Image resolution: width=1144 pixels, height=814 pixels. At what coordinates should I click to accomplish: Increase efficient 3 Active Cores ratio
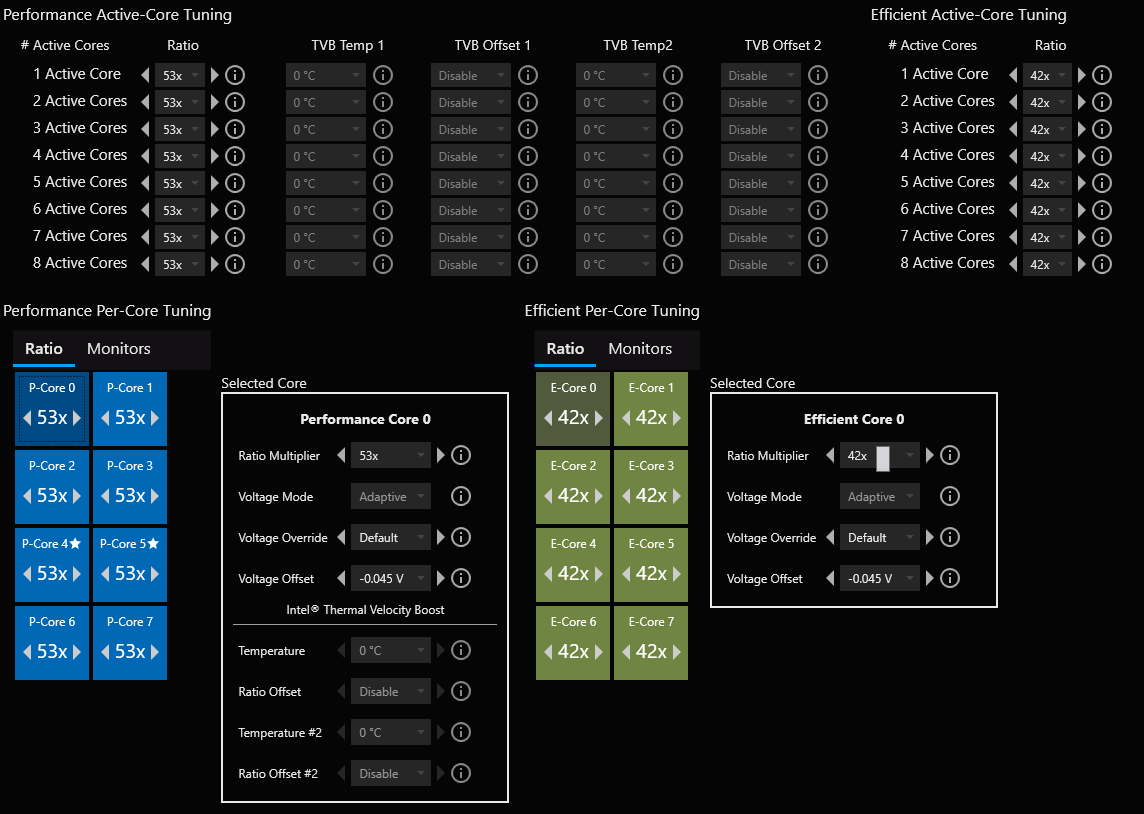coord(1082,129)
